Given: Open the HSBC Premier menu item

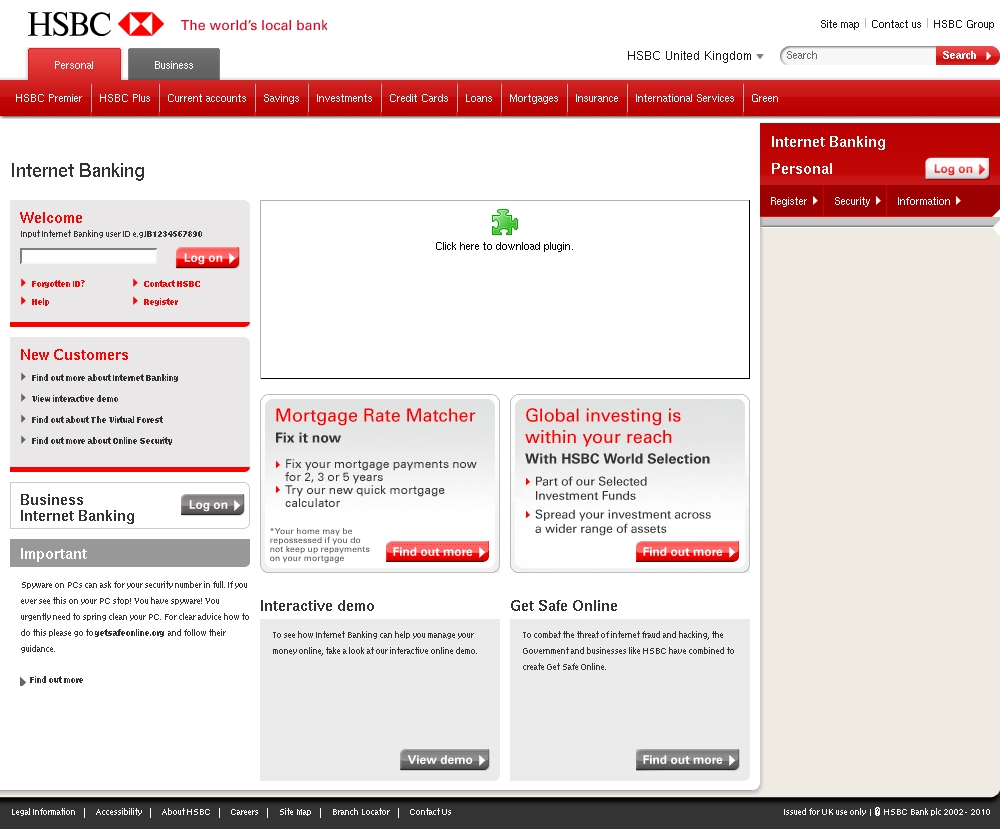Looking at the screenshot, I should [48, 98].
